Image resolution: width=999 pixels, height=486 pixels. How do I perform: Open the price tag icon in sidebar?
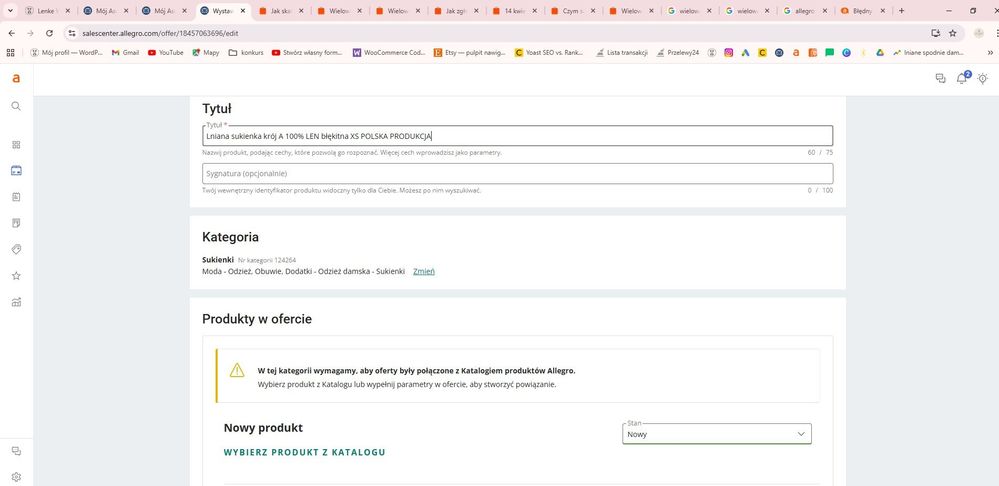click(x=17, y=249)
